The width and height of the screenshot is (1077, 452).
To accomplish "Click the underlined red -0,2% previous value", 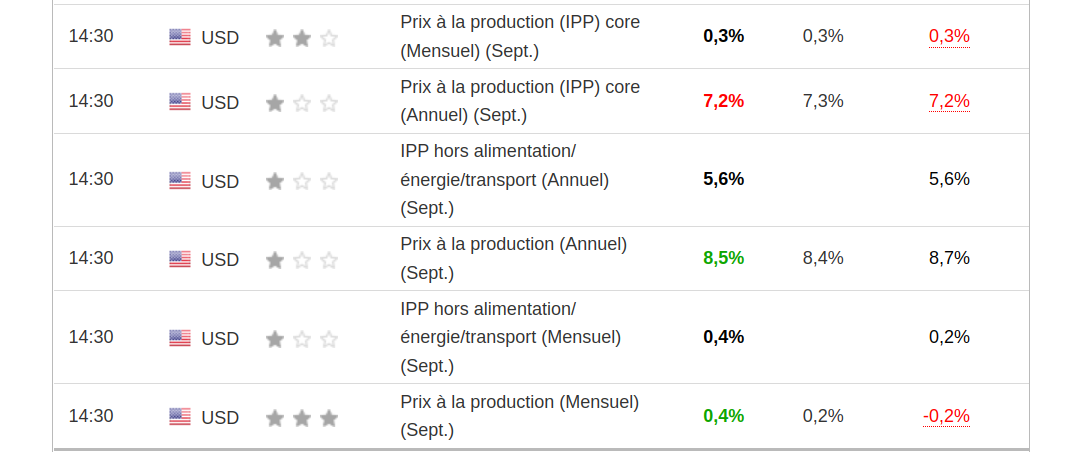I will tap(946, 416).
